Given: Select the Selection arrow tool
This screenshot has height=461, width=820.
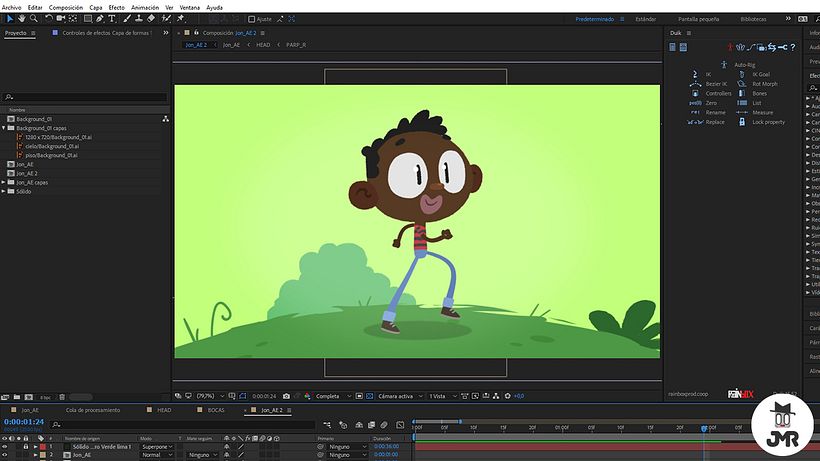Looking at the screenshot, I should click(10, 19).
